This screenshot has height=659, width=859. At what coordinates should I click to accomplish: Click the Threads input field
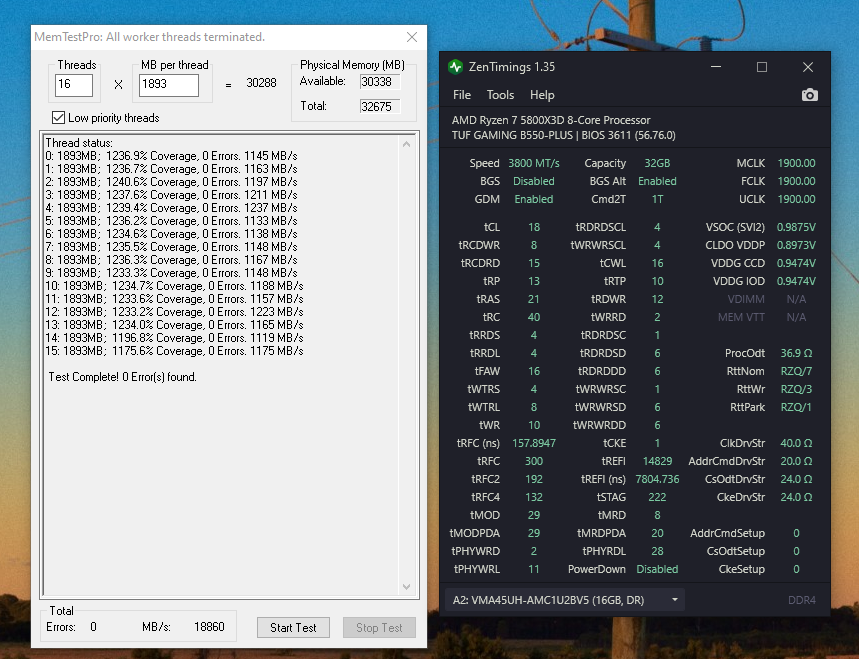point(74,84)
